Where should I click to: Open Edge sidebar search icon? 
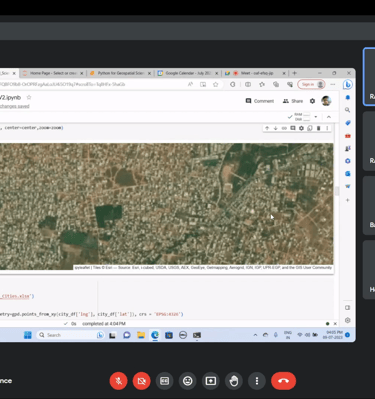click(x=348, y=110)
